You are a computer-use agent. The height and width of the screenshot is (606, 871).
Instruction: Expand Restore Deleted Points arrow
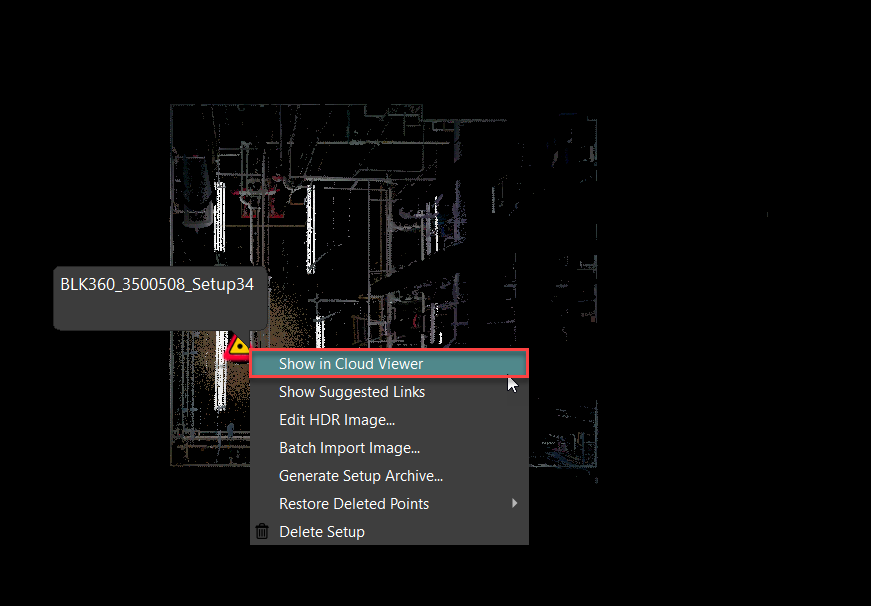point(514,503)
